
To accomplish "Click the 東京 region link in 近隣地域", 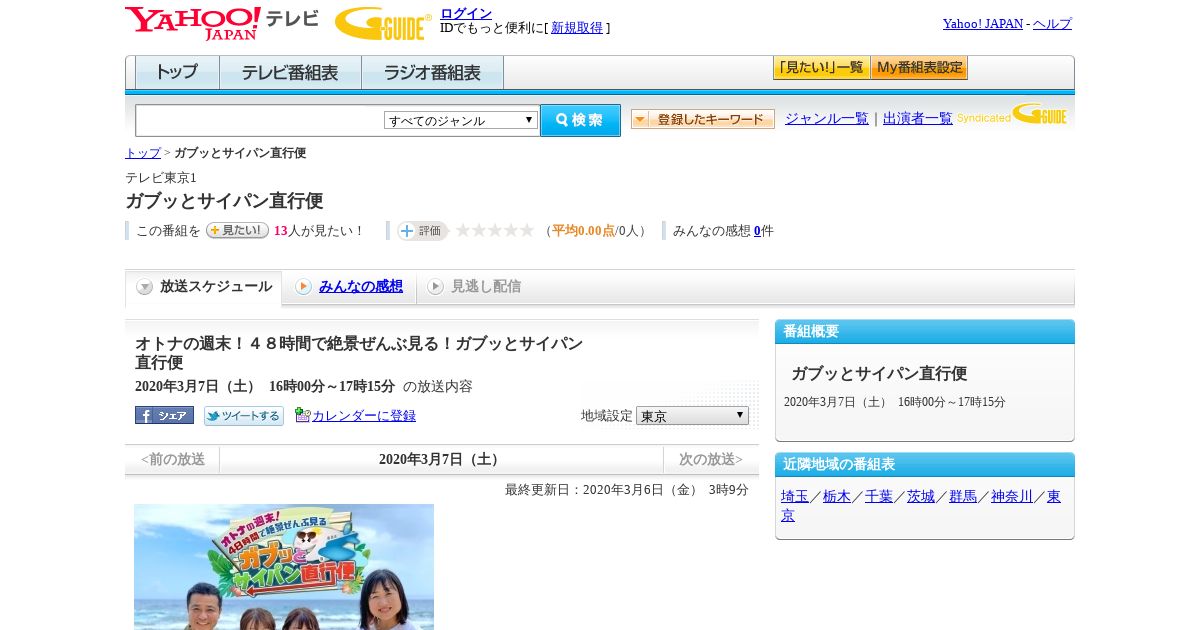I will pos(1054,496).
